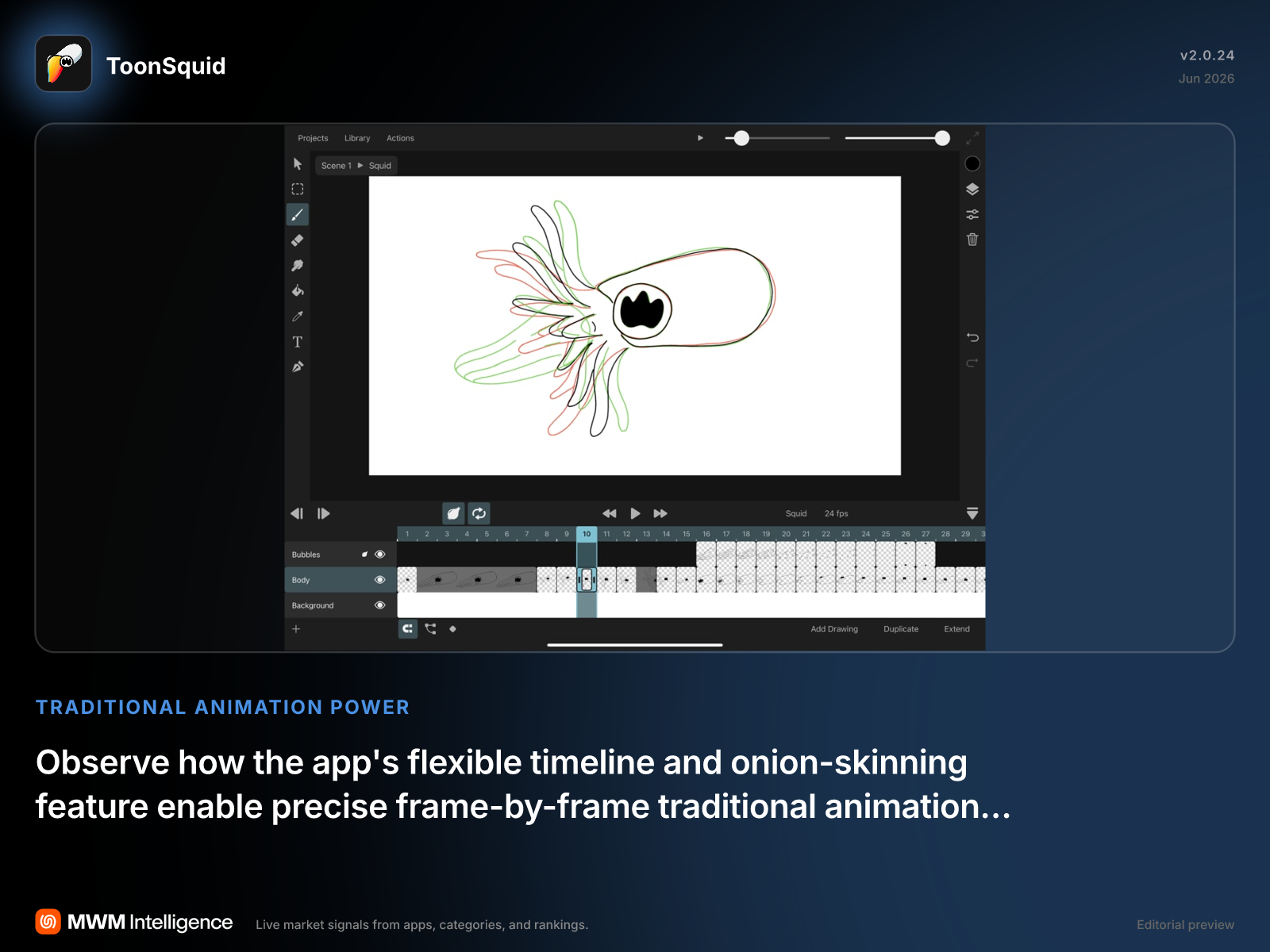Select the Eyedropper tool
Screen dimensions: 1270x952
click(298, 317)
